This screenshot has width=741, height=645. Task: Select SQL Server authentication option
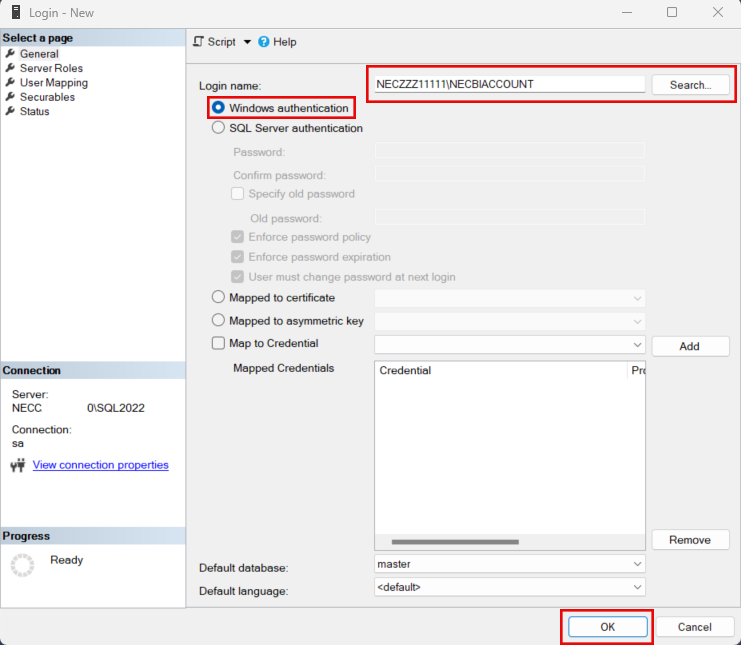(x=218, y=128)
